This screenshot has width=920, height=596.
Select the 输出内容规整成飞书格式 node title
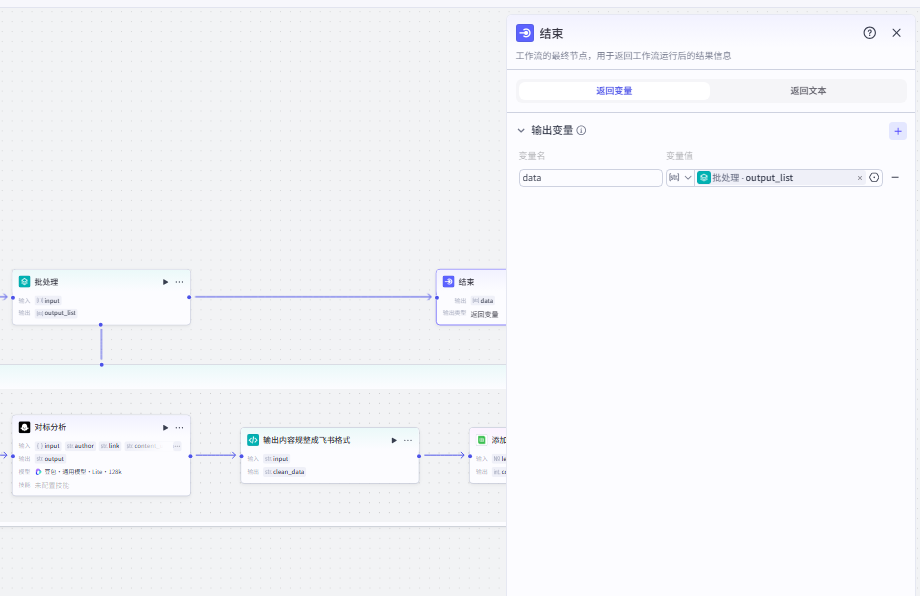tap(306, 441)
